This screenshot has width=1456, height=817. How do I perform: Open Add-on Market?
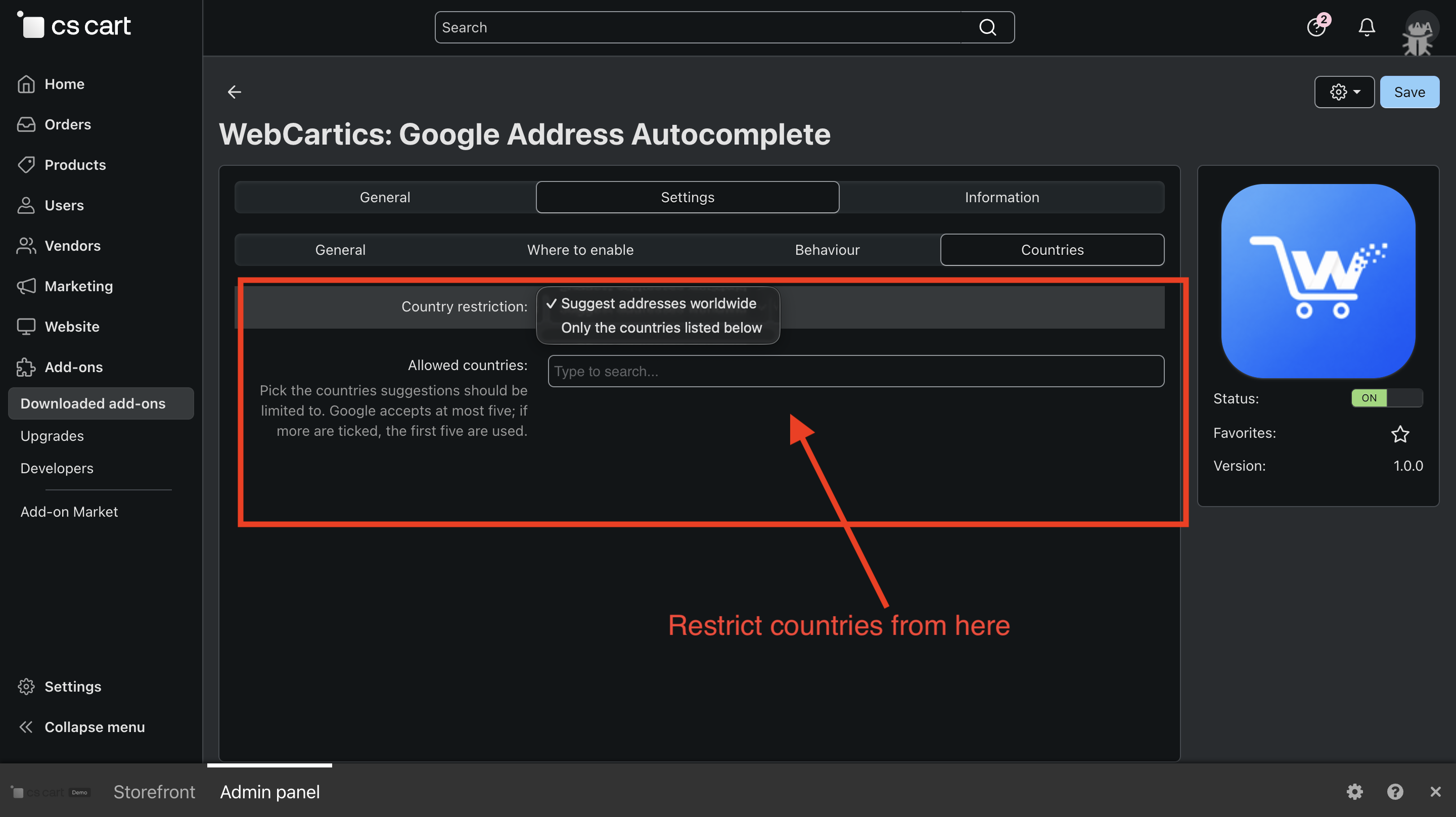(69, 511)
